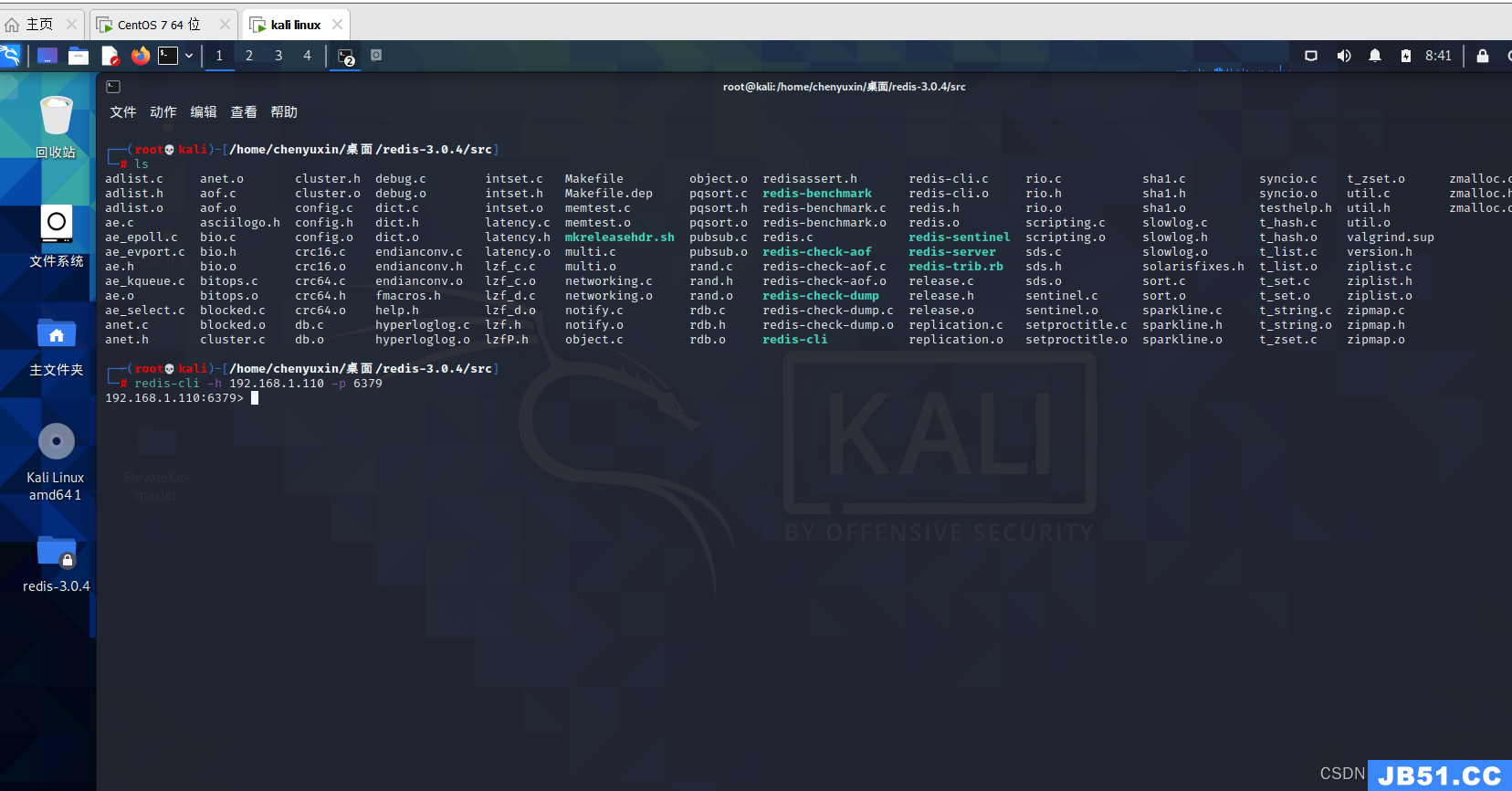Open the Kali Linux amd64 1 disc icon
1512x791 pixels.
[56, 461]
